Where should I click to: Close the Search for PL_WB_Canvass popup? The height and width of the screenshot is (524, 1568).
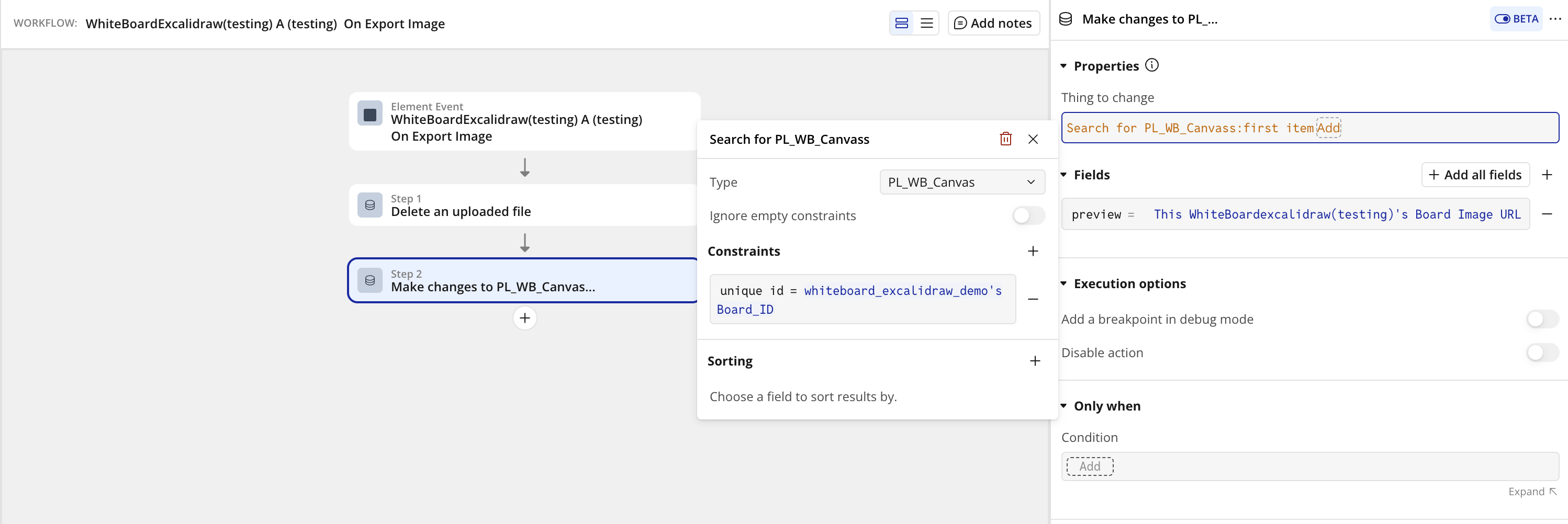click(x=1033, y=139)
